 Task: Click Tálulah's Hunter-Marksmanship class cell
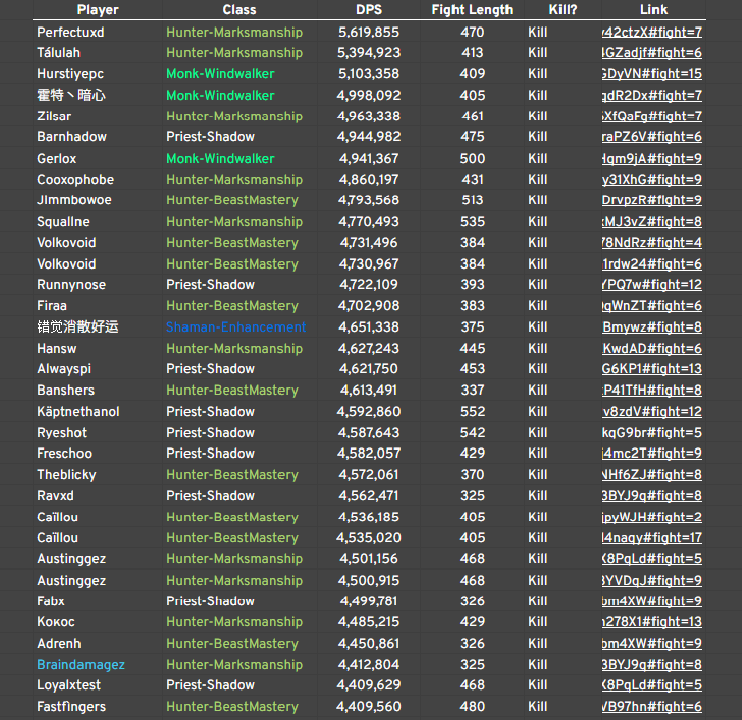[x=234, y=53]
